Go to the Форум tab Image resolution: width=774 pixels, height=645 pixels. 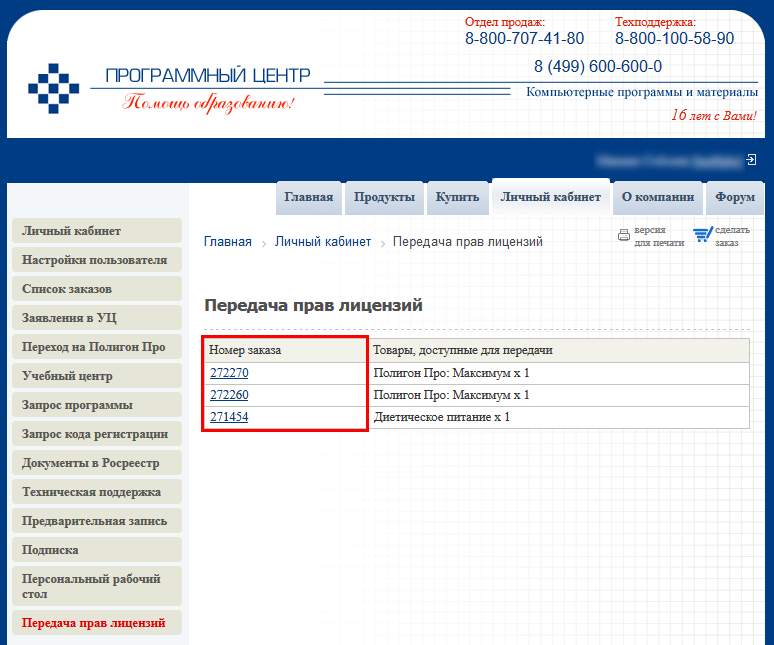pos(735,197)
